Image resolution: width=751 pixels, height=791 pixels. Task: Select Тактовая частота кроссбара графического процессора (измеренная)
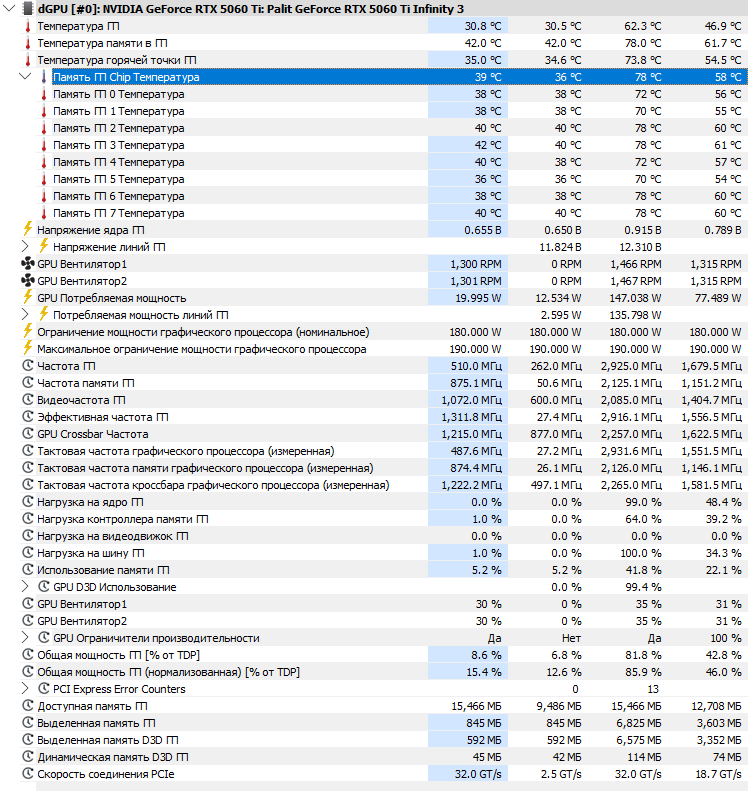click(x=384, y=485)
